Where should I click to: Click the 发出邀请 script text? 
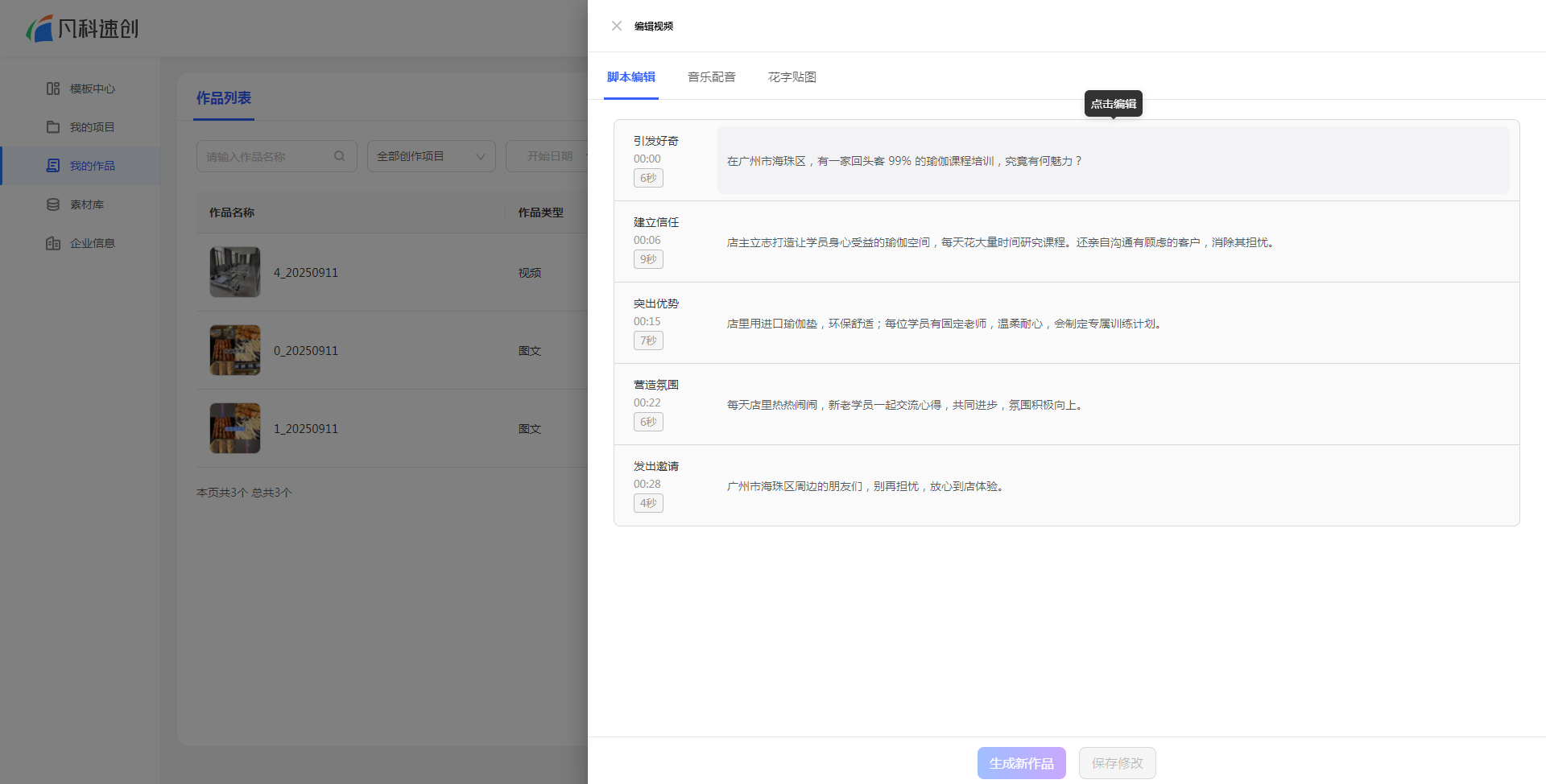866,486
